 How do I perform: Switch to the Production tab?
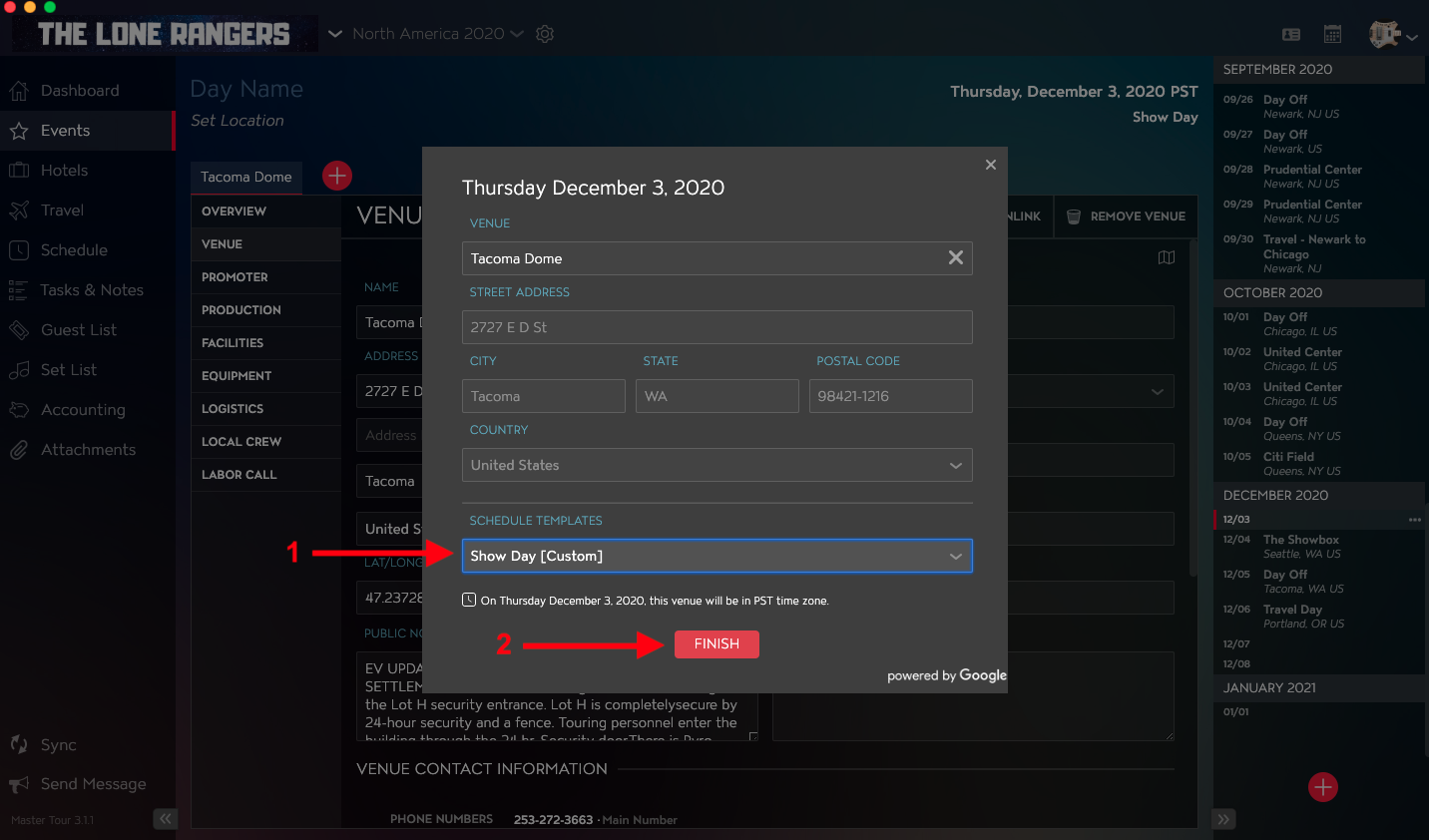(x=265, y=310)
